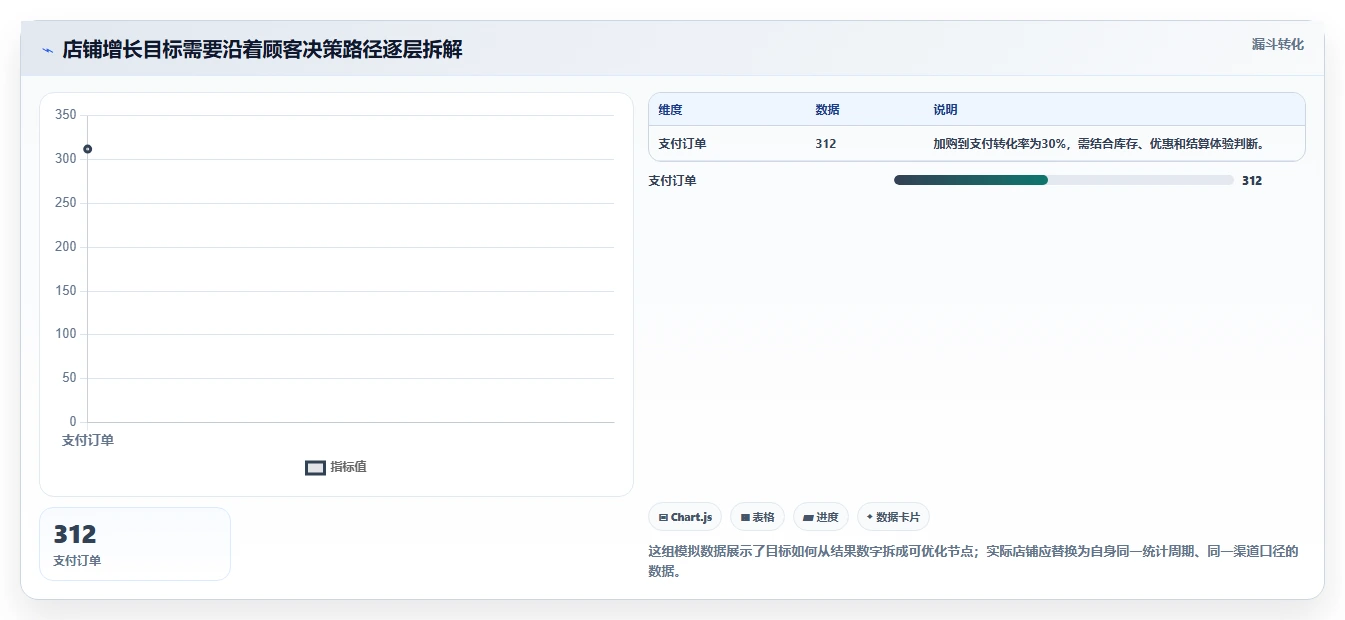Click the 进度 tag icon

[808, 517]
